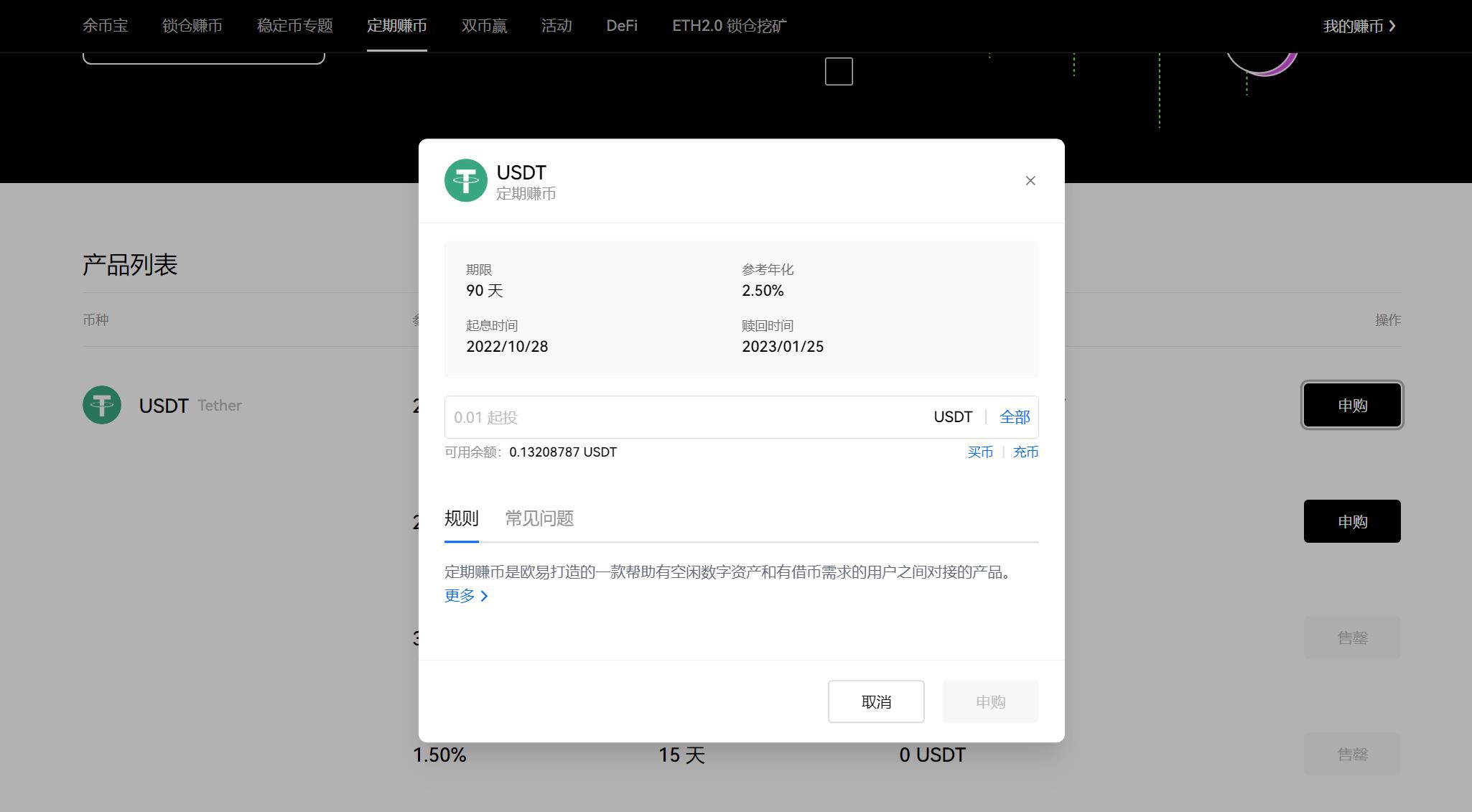Viewport: 1472px width, 812px height.
Task: Expand 更多 rules chevron link
Action: pyautogui.click(x=467, y=596)
